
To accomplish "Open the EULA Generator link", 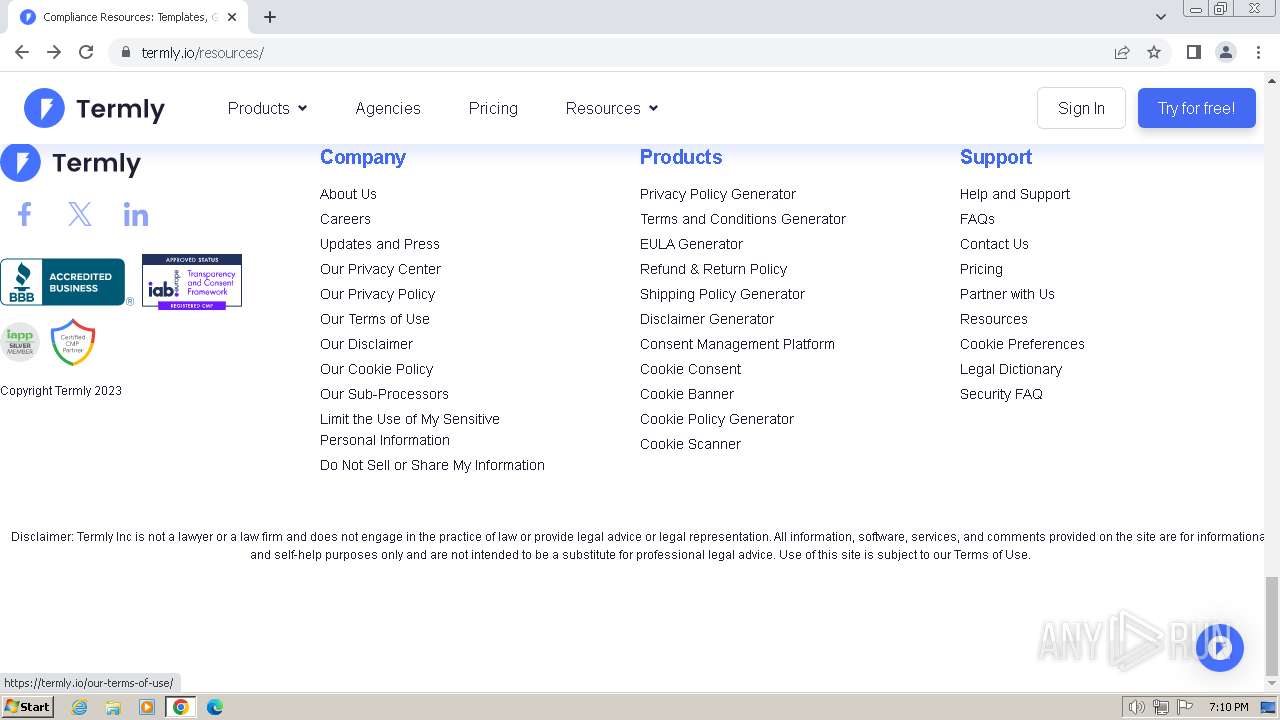I will 691,244.
